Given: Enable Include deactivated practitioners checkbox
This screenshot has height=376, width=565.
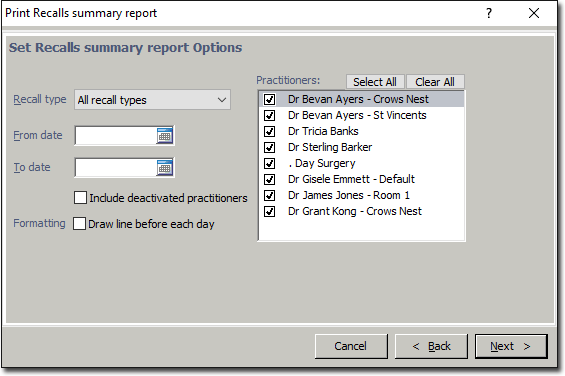Looking at the screenshot, I should (x=80, y=198).
